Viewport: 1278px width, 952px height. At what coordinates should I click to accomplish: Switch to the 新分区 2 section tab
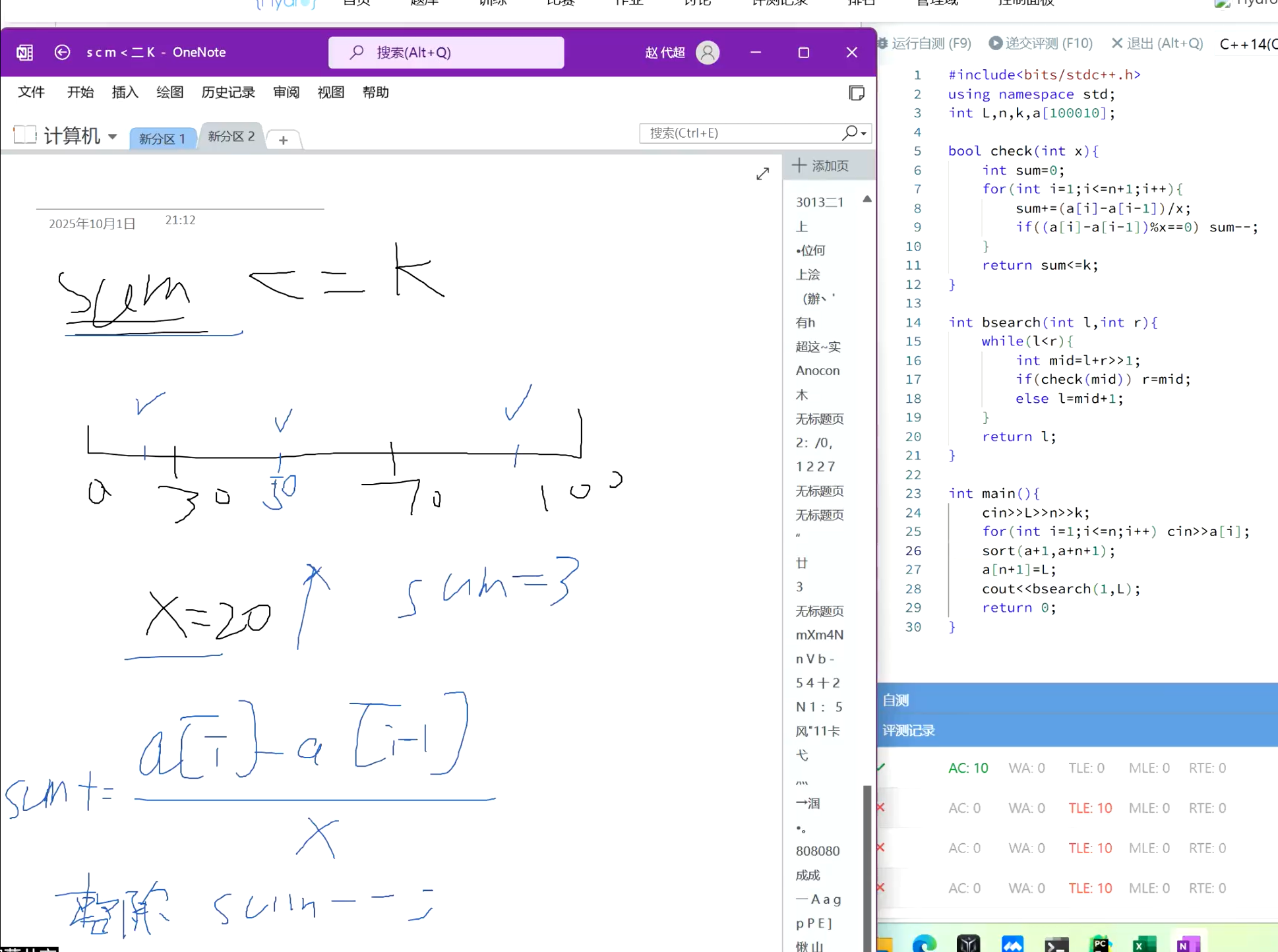(231, 136)
